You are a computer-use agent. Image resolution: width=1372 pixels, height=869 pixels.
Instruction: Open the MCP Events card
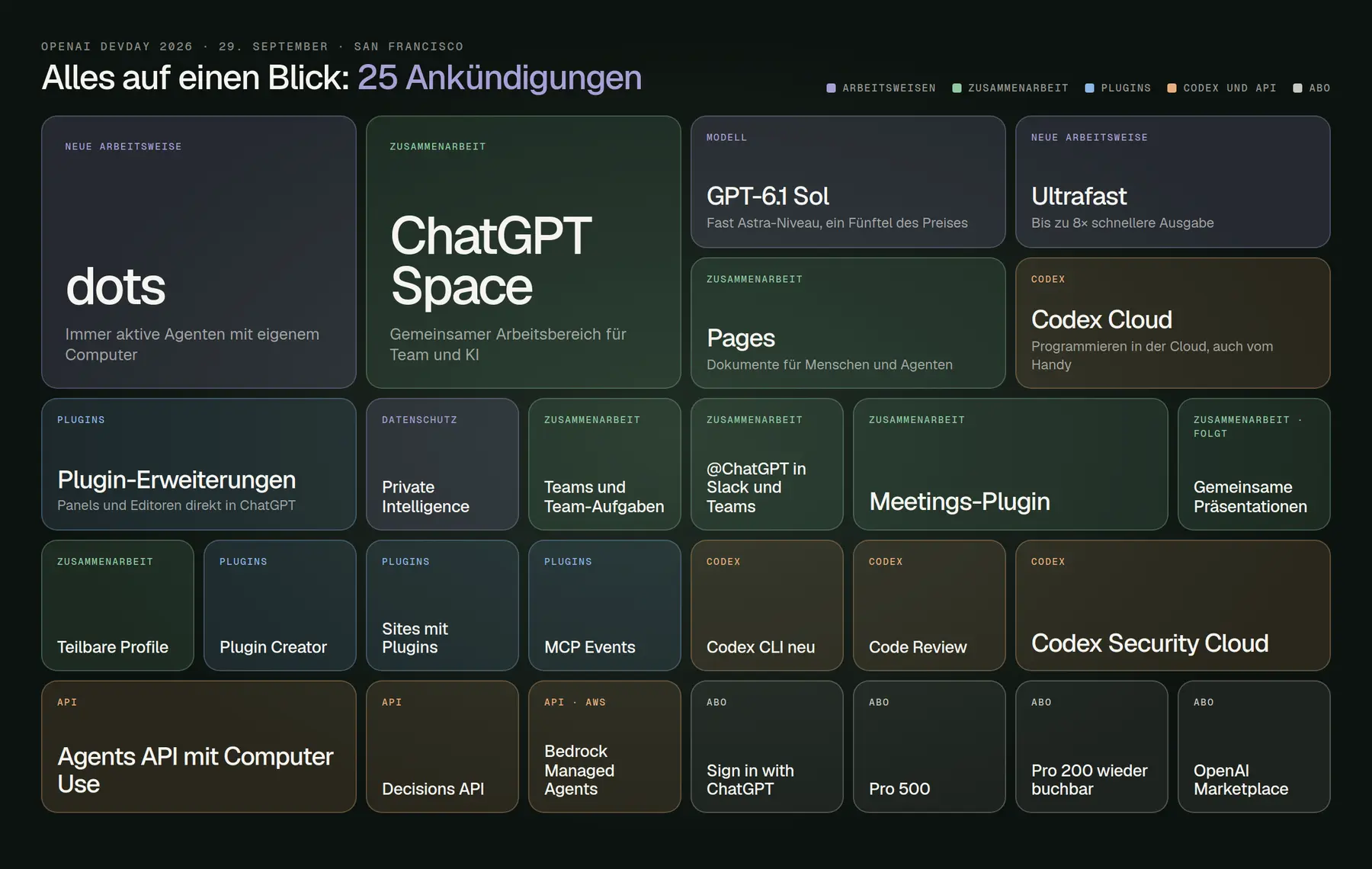(604, 606)
